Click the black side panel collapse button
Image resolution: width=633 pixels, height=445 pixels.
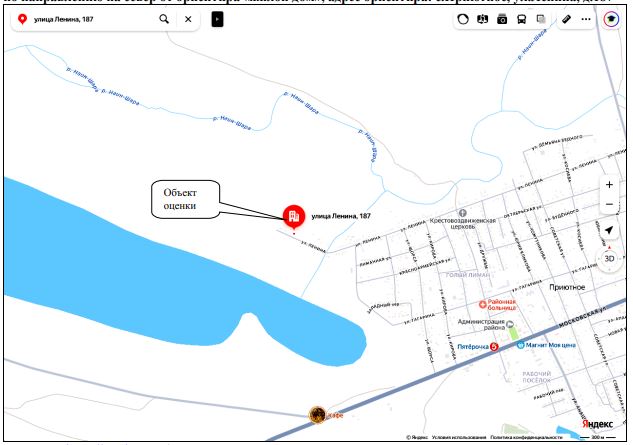tap(217, 19)
